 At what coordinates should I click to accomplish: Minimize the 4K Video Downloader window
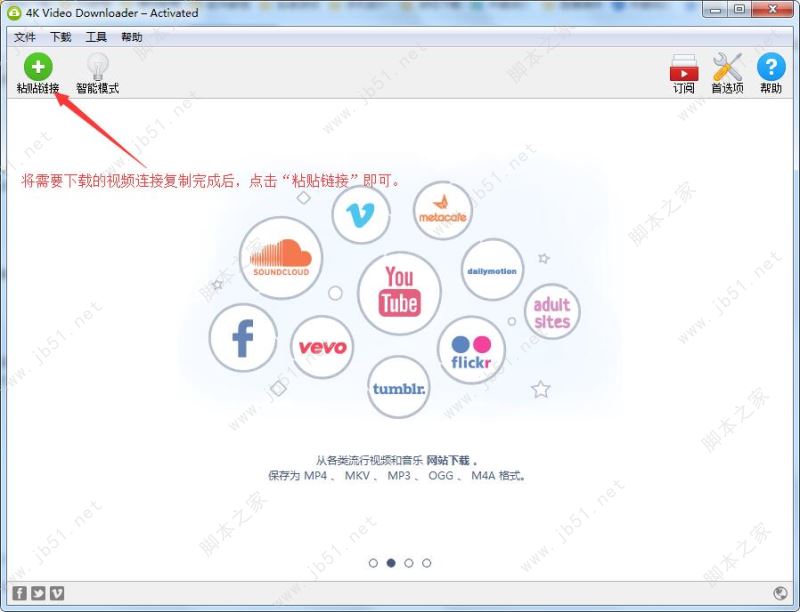tap(715, 10)
